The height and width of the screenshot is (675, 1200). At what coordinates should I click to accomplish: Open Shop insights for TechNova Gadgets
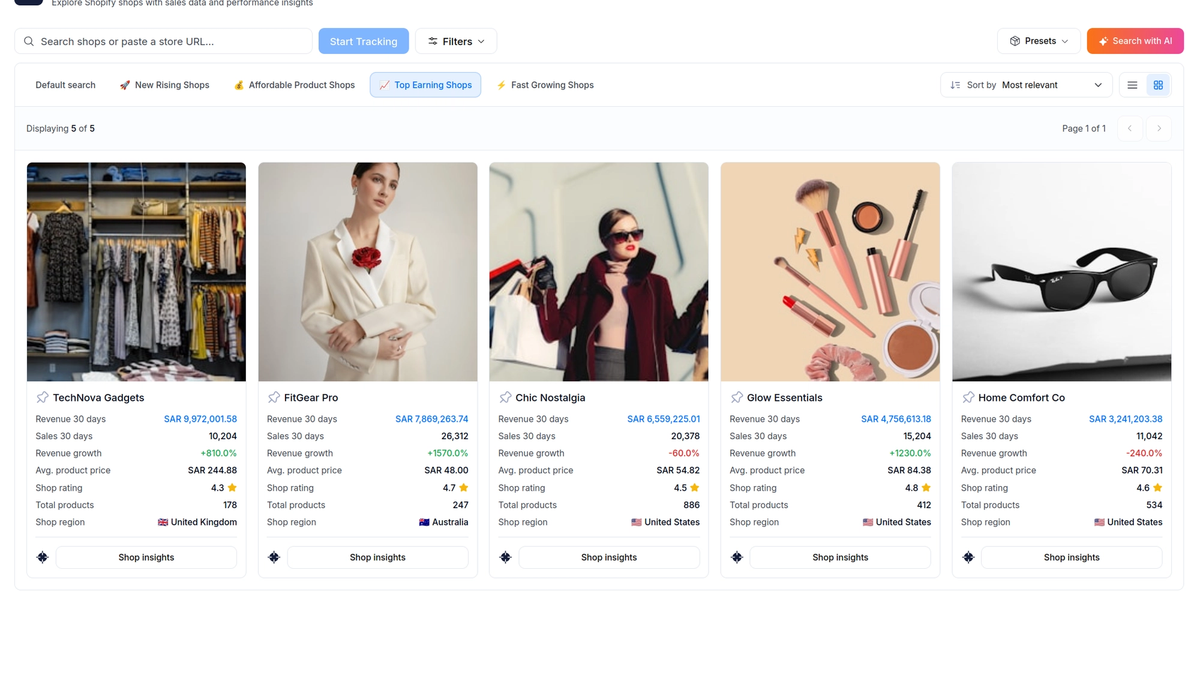pyautogui.click(x=146, y=557)
